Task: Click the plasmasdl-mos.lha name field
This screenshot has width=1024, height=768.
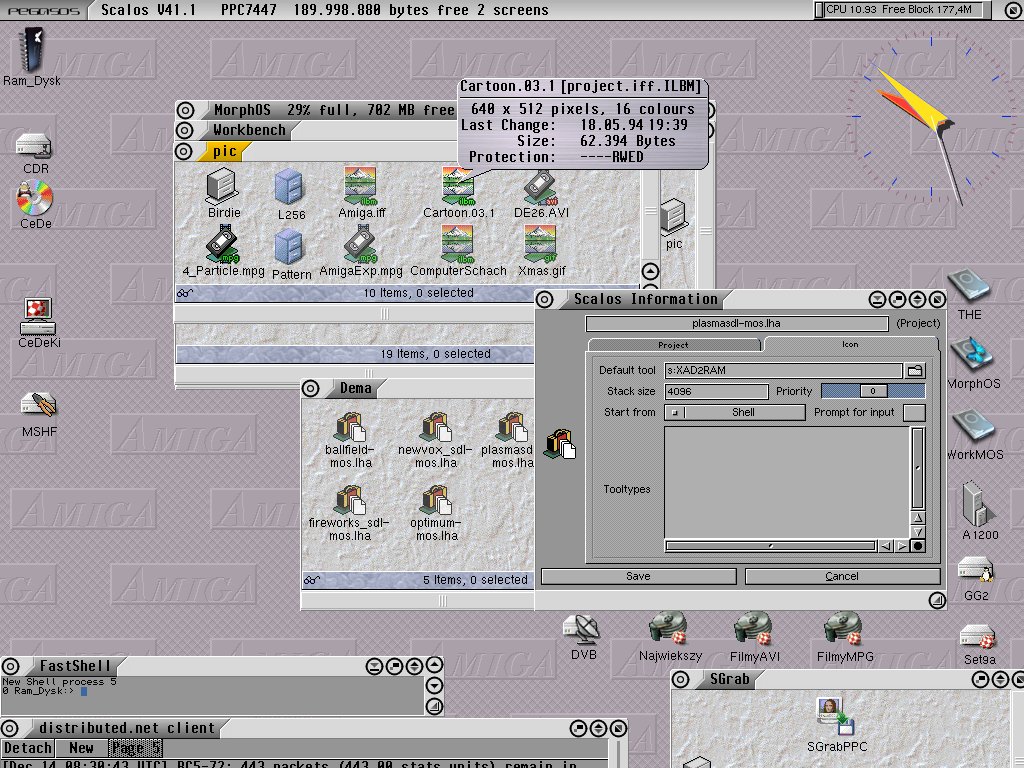Action: [x=737, y=323]
